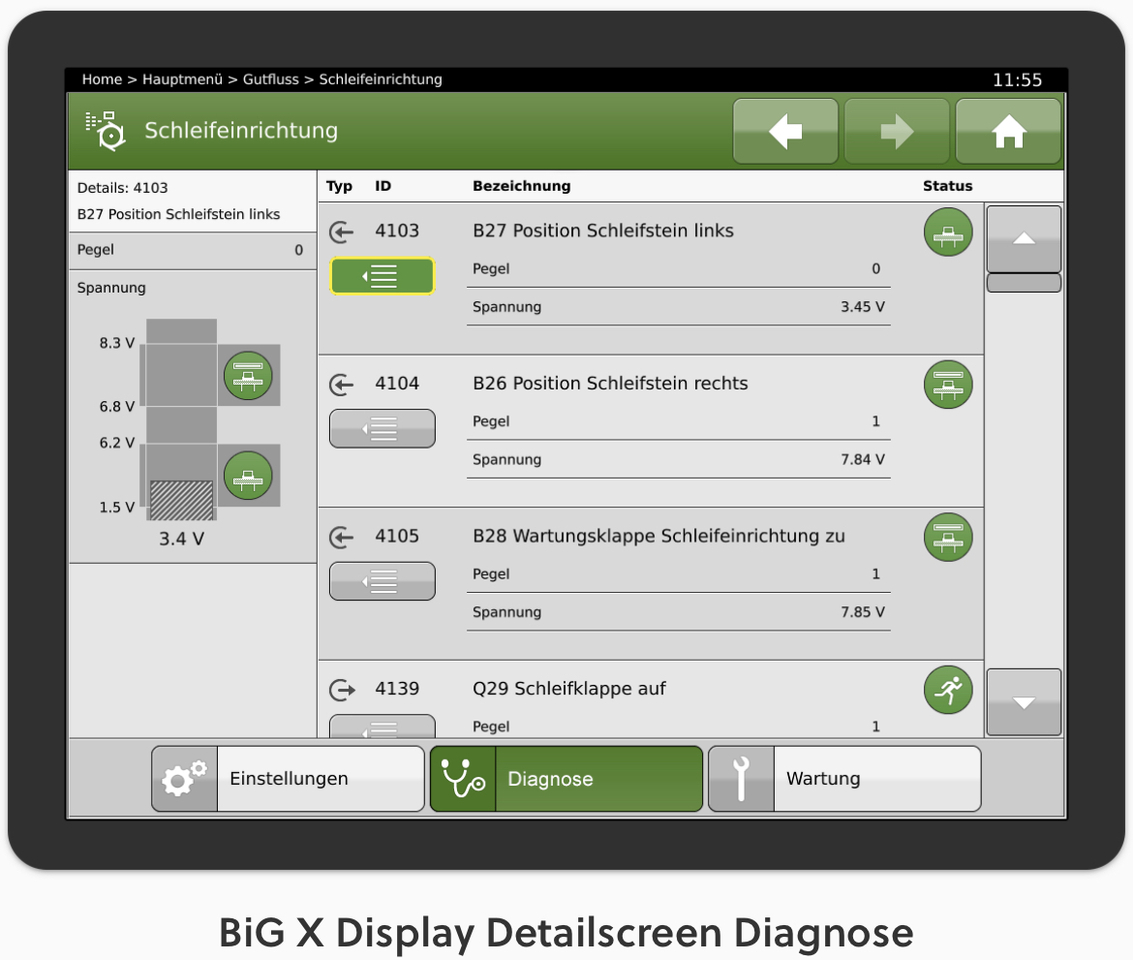Open the home screen via house icon
Viewport: 1133px width, 960px height.
[1007, 130]
